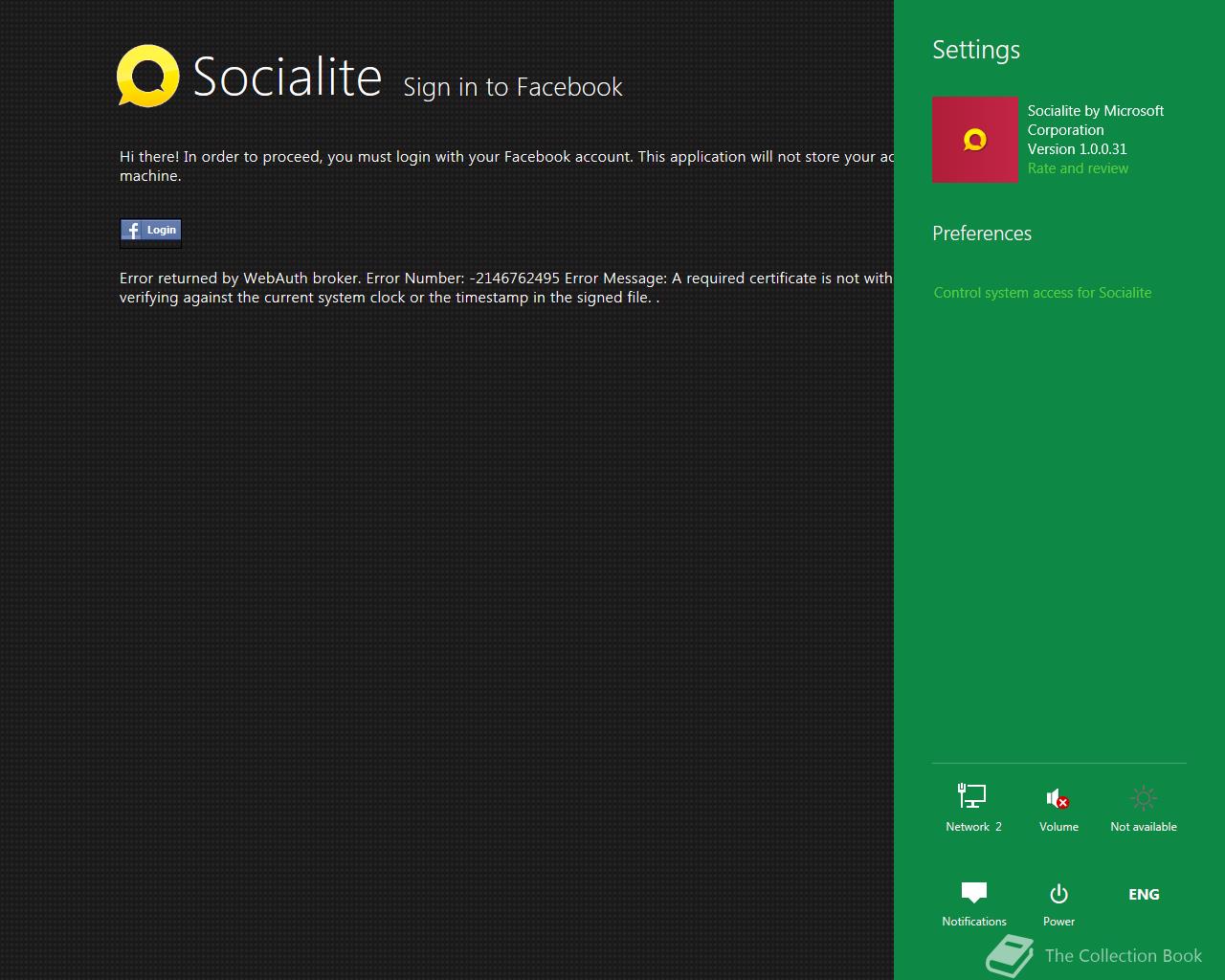This screenshot has height=980, width=1225.
Task: Click the 'Socialite by Microsoft Corporation' text
Action: pyautogui.click(x=1096, y=121)
